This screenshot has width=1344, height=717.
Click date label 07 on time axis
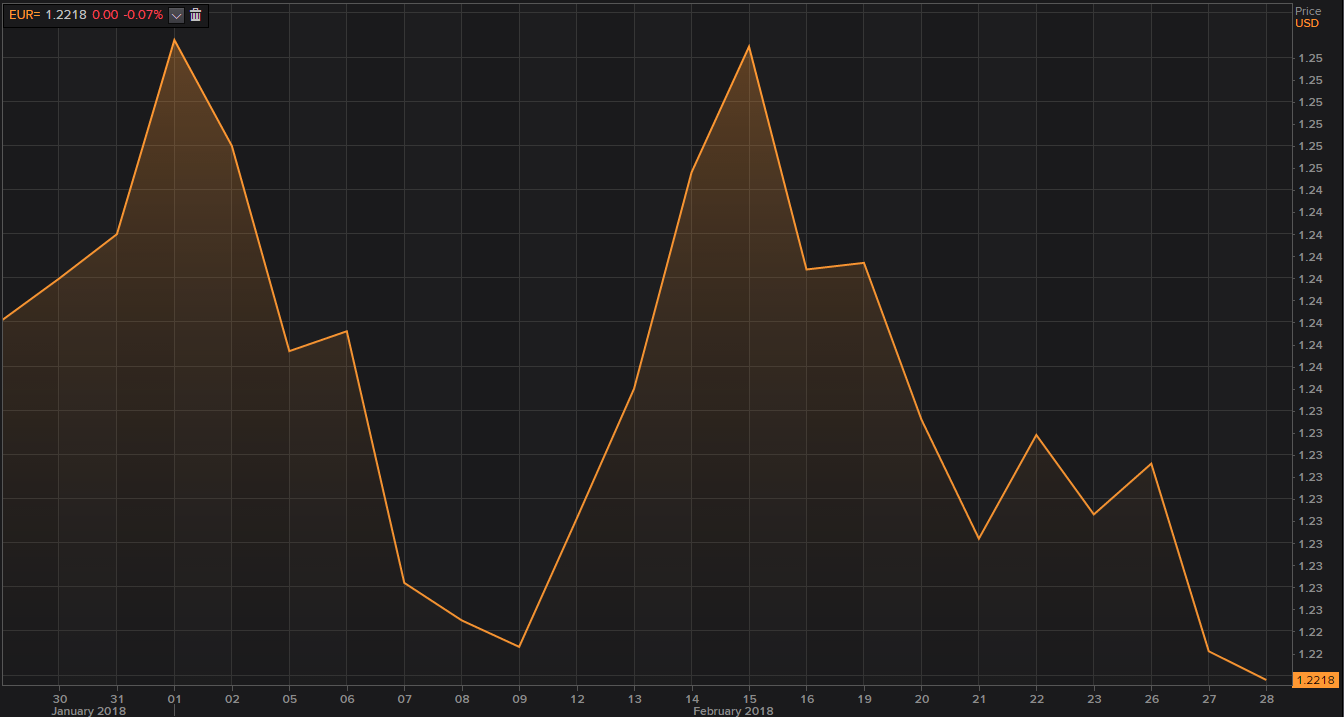404,699
